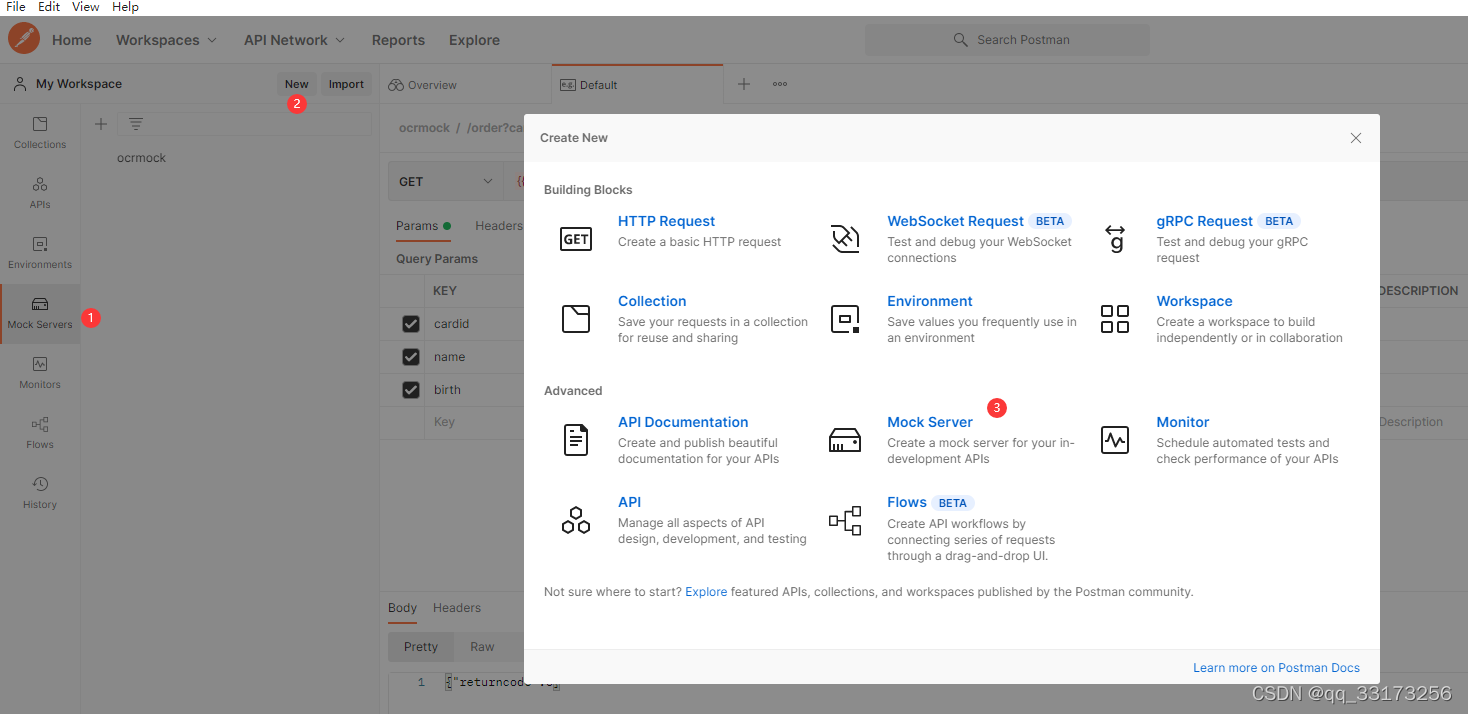Click the empty Key parameter field

tap(476, 422)
